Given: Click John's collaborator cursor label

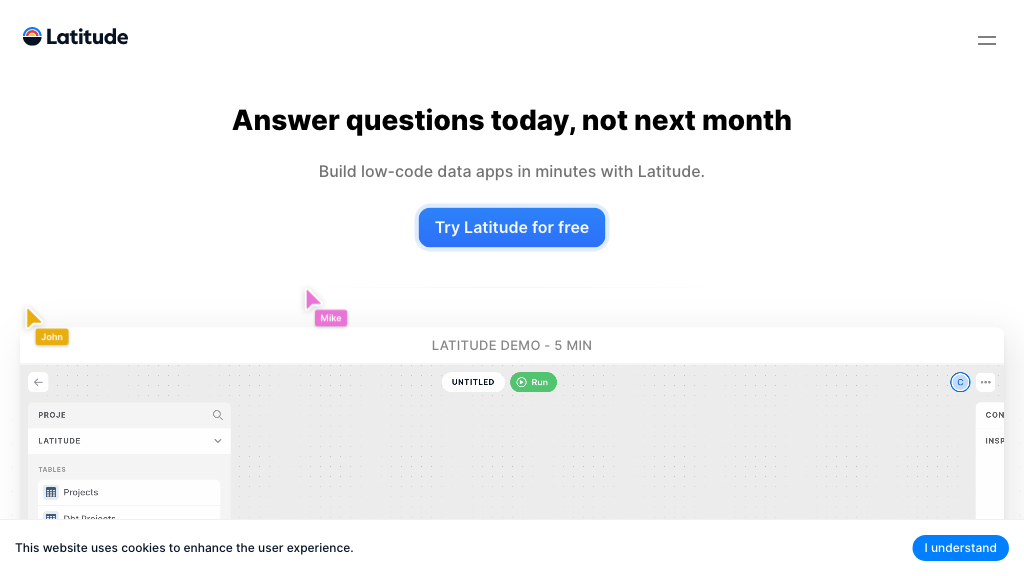Looking at the screenshot, I should coord(51,337).
